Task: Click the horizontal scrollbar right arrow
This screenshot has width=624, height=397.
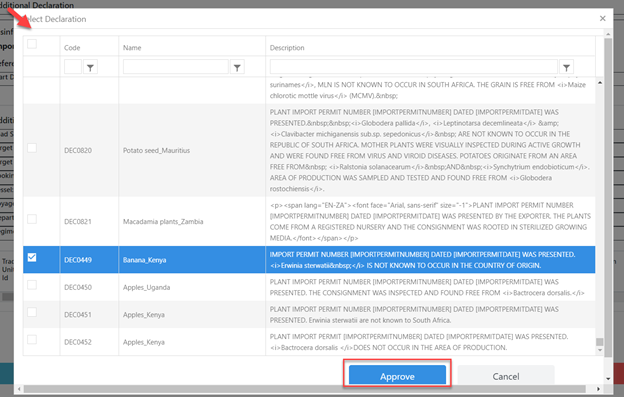Action: pyautogui.click(x=598, y=389)
